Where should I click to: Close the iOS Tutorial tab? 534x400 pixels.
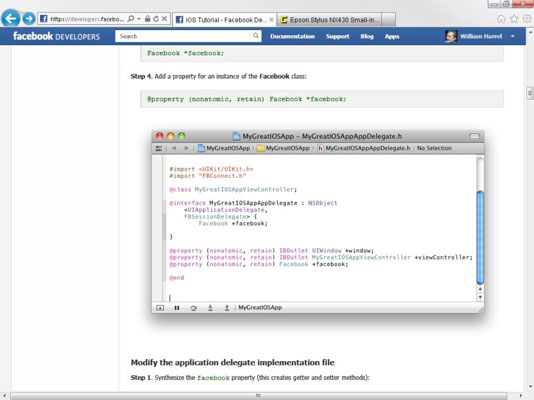click(271, 20)
